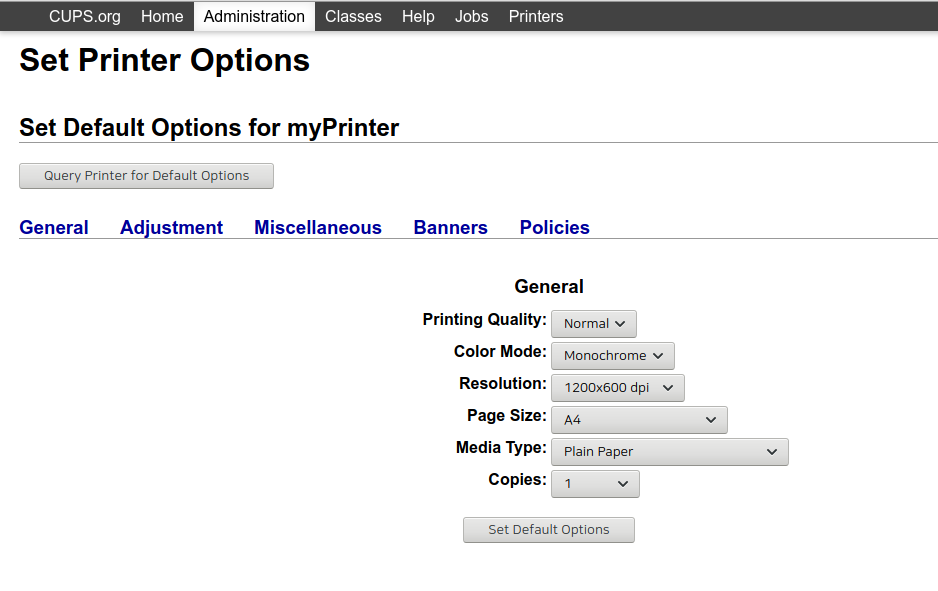The image size is (938, 591).
Task: Show the Policies section
Action: [554, 228]
